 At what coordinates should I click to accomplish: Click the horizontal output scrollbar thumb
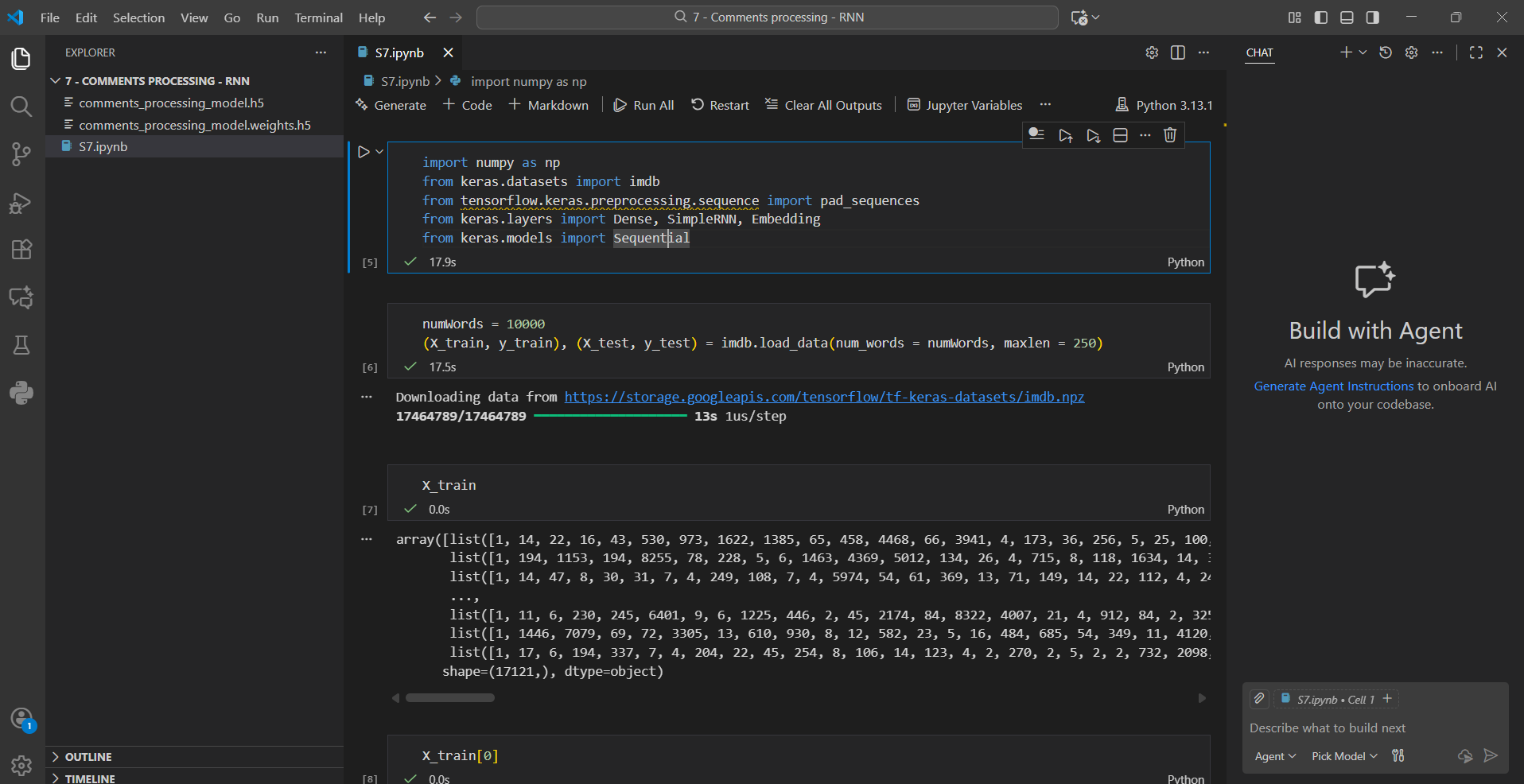click(x=450, y=698)
